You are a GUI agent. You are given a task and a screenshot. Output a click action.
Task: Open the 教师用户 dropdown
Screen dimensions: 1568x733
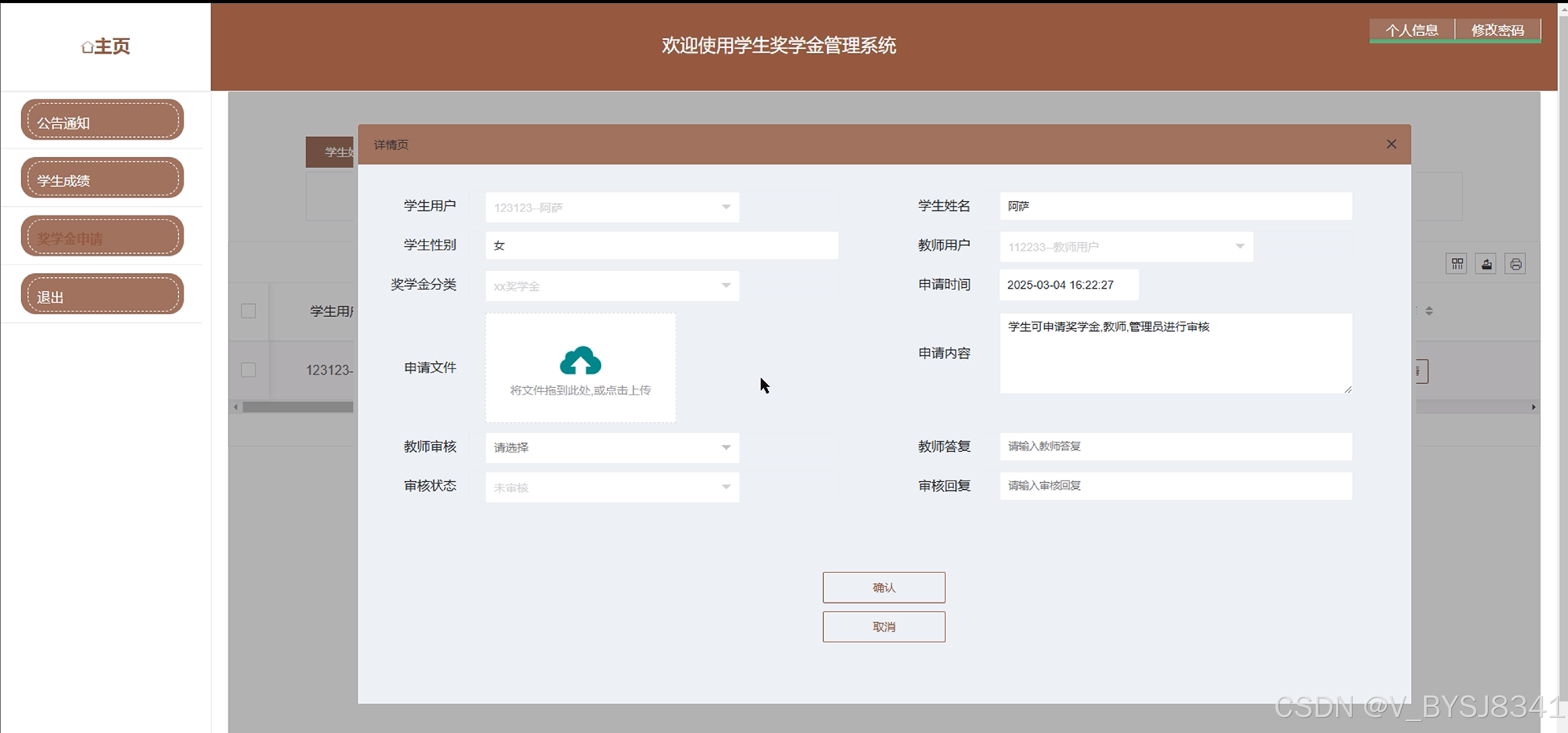[1126, 247]
